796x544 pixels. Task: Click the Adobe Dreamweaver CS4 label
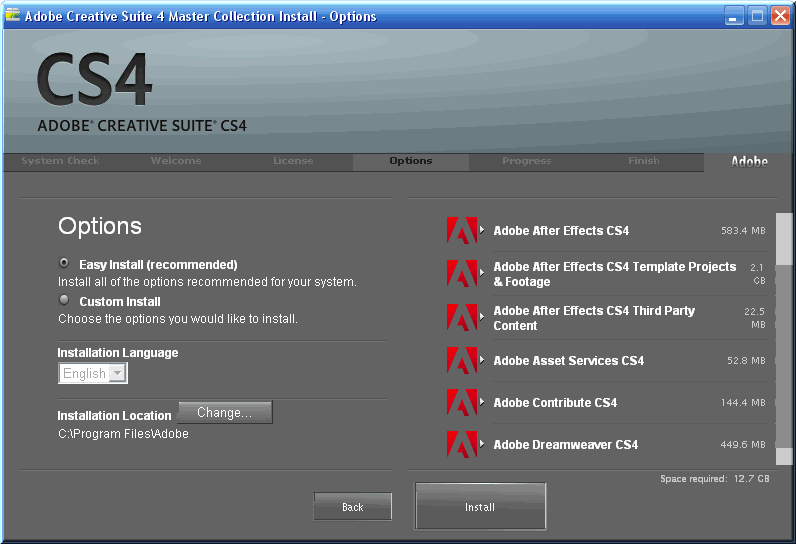click(x=566, y=445)
